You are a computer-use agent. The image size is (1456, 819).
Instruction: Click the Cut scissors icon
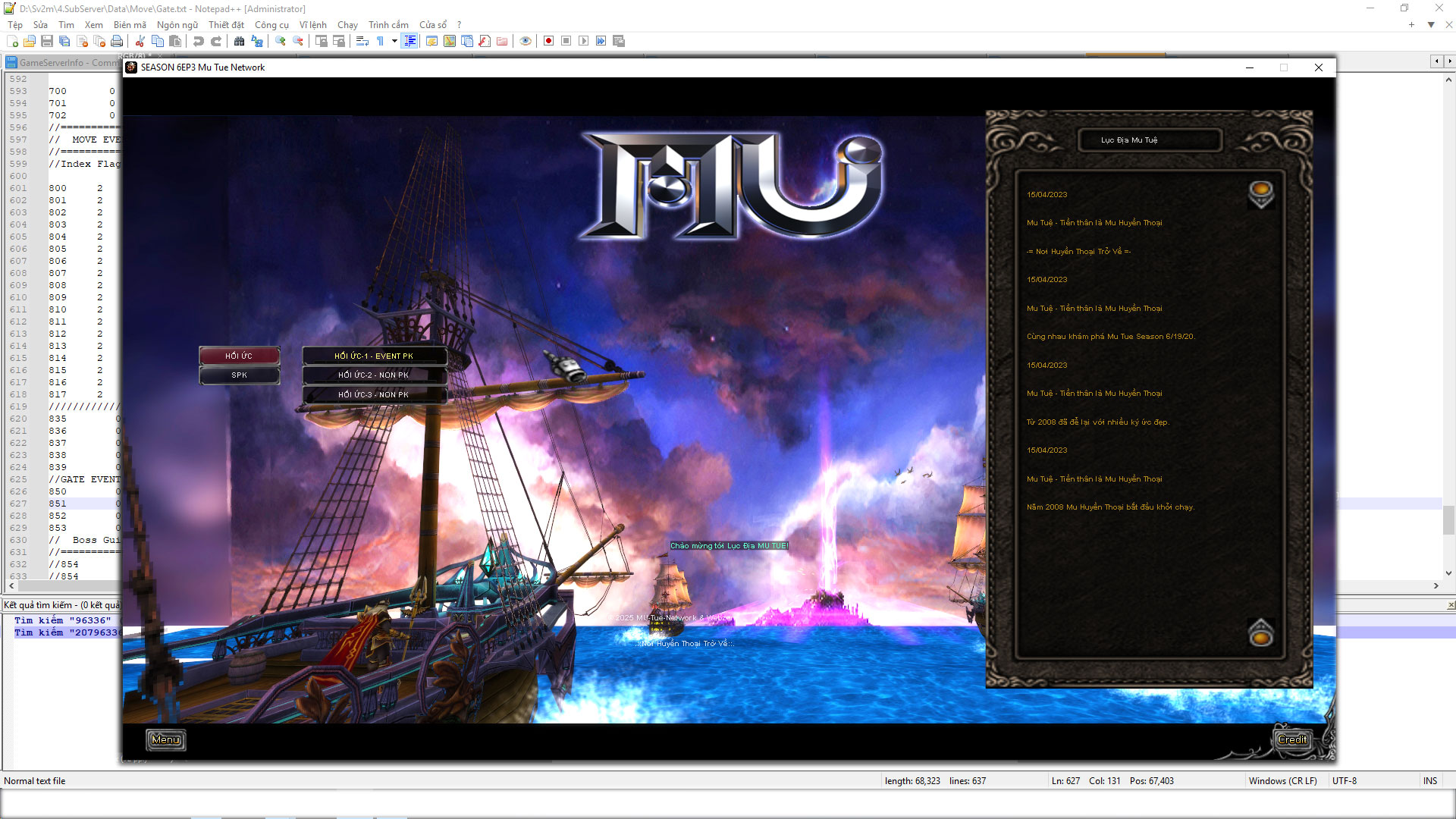(x=140, y=41)
